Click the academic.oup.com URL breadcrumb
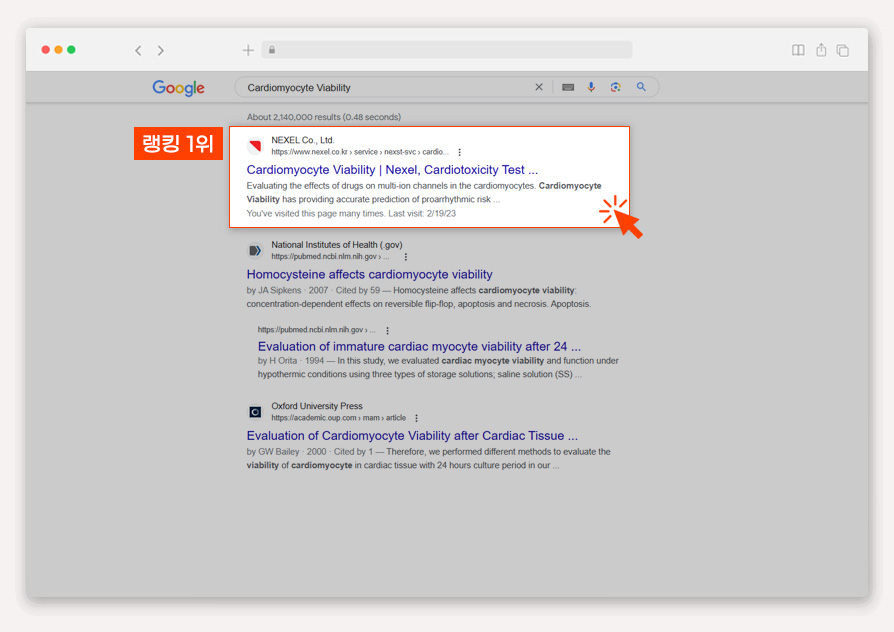 click(x=339, y=418)
